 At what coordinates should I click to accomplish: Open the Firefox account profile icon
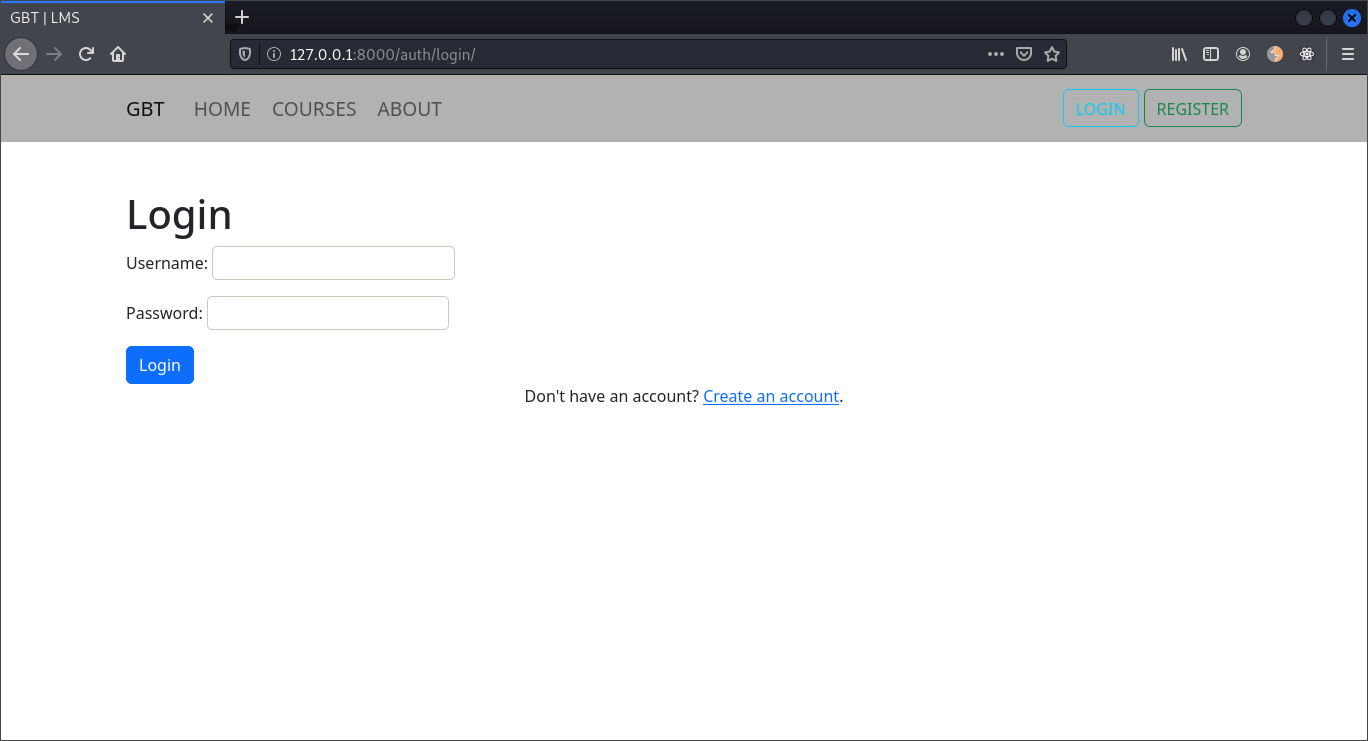pyautogui.click(x=1243, y=54)
